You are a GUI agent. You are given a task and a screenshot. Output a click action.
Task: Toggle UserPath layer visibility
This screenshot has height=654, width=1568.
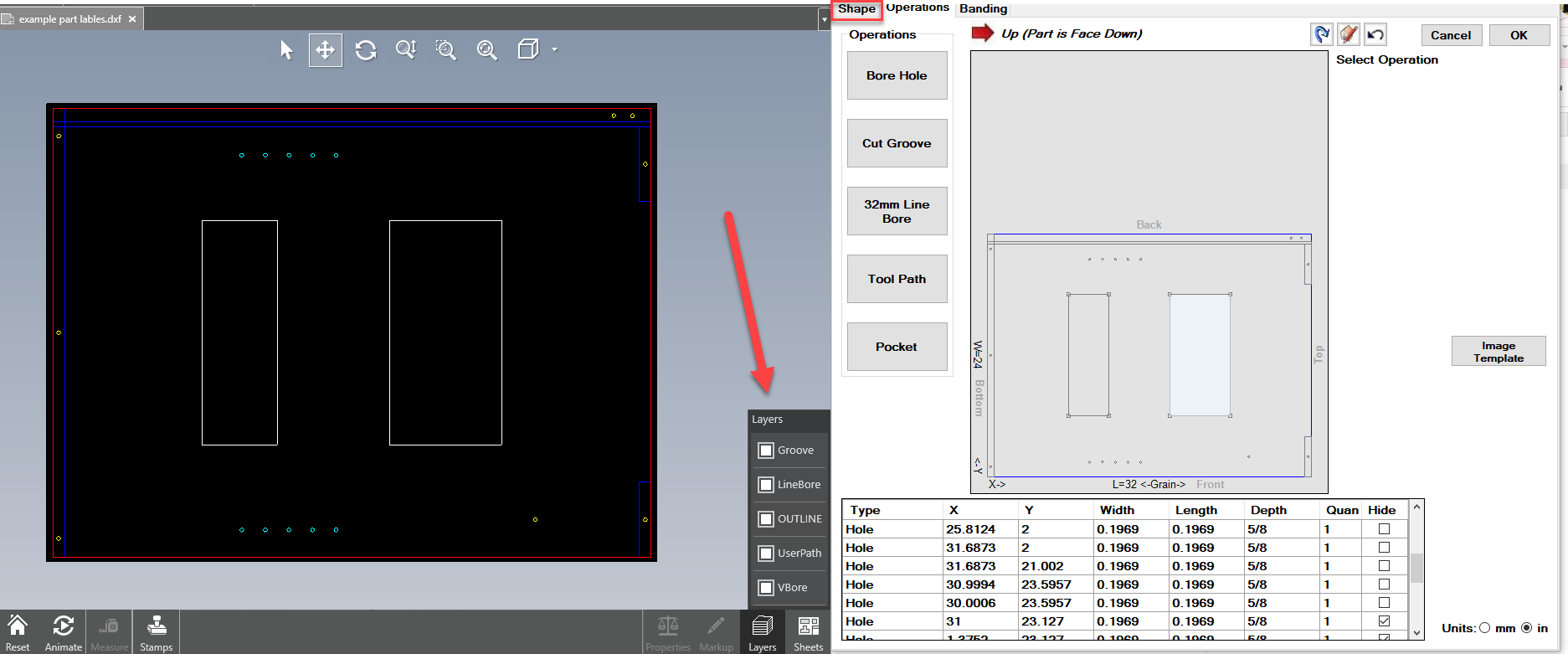point(766,554)
